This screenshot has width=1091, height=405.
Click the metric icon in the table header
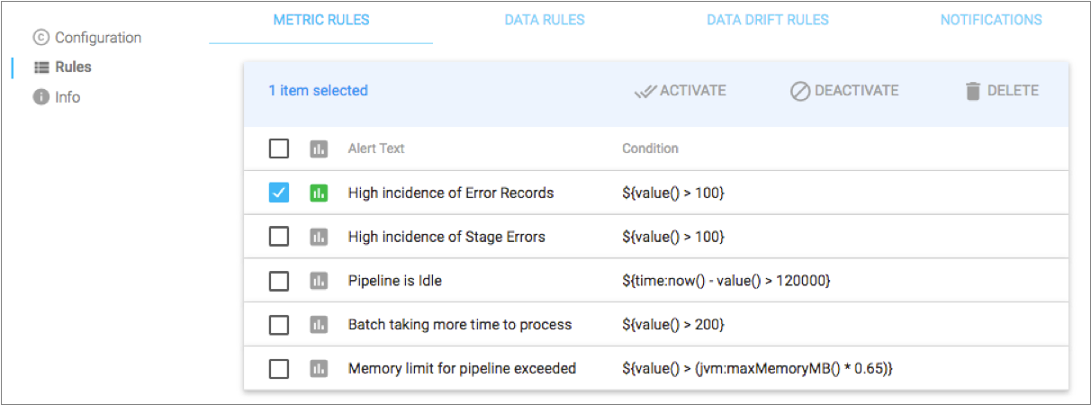point(319,149)
